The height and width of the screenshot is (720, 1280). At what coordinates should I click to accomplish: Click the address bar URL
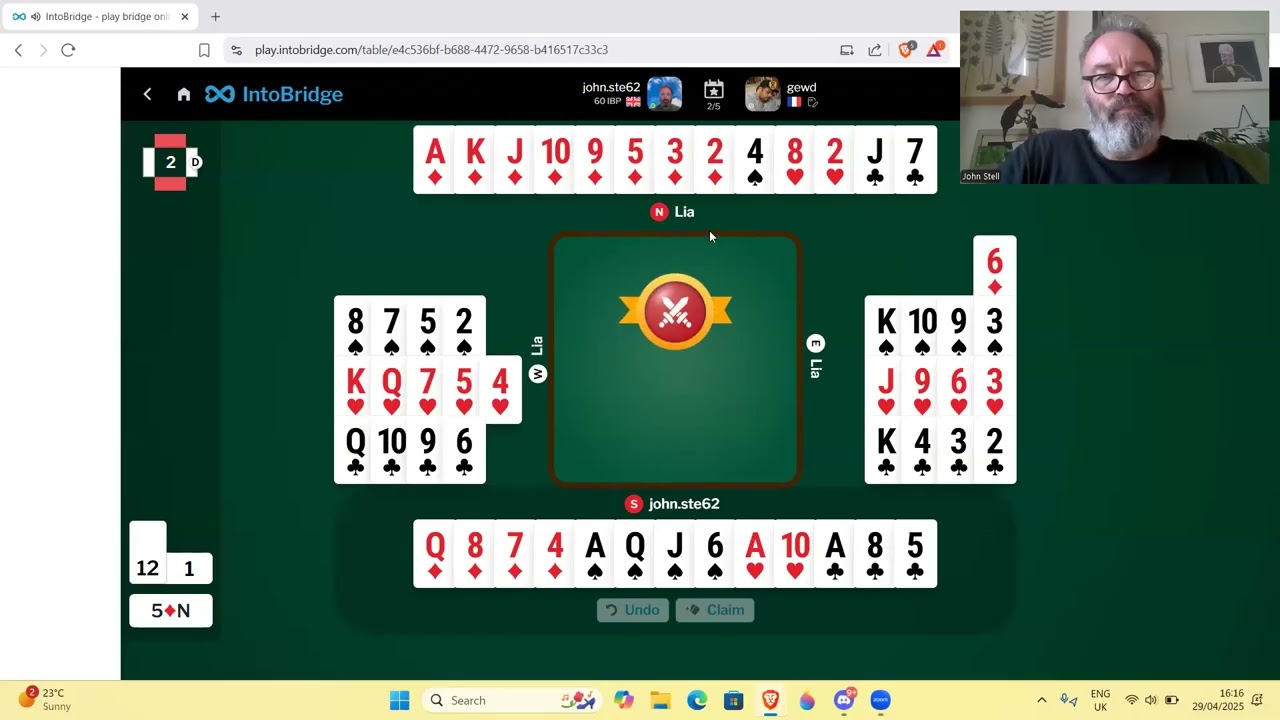[431, 50]
